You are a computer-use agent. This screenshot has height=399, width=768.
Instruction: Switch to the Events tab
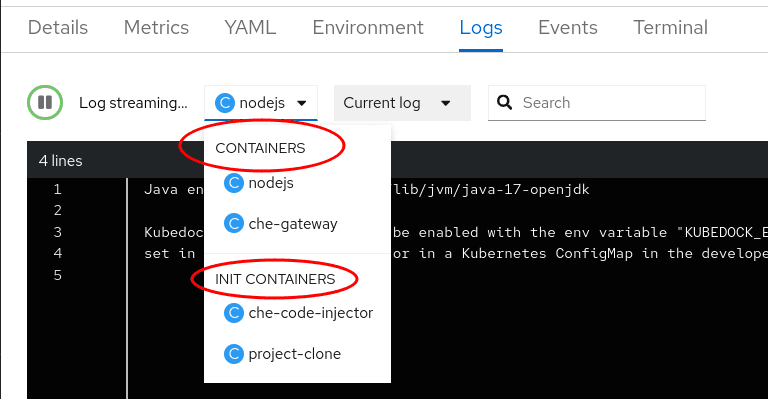coord(568,27)
